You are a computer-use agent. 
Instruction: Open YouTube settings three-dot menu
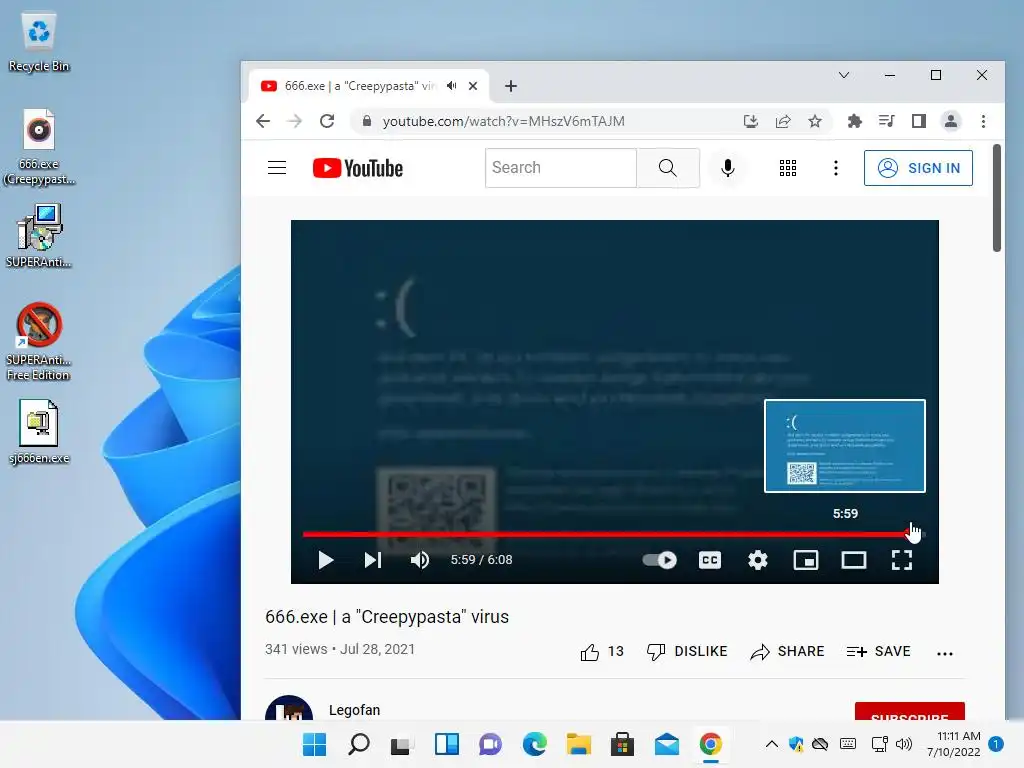836,168
